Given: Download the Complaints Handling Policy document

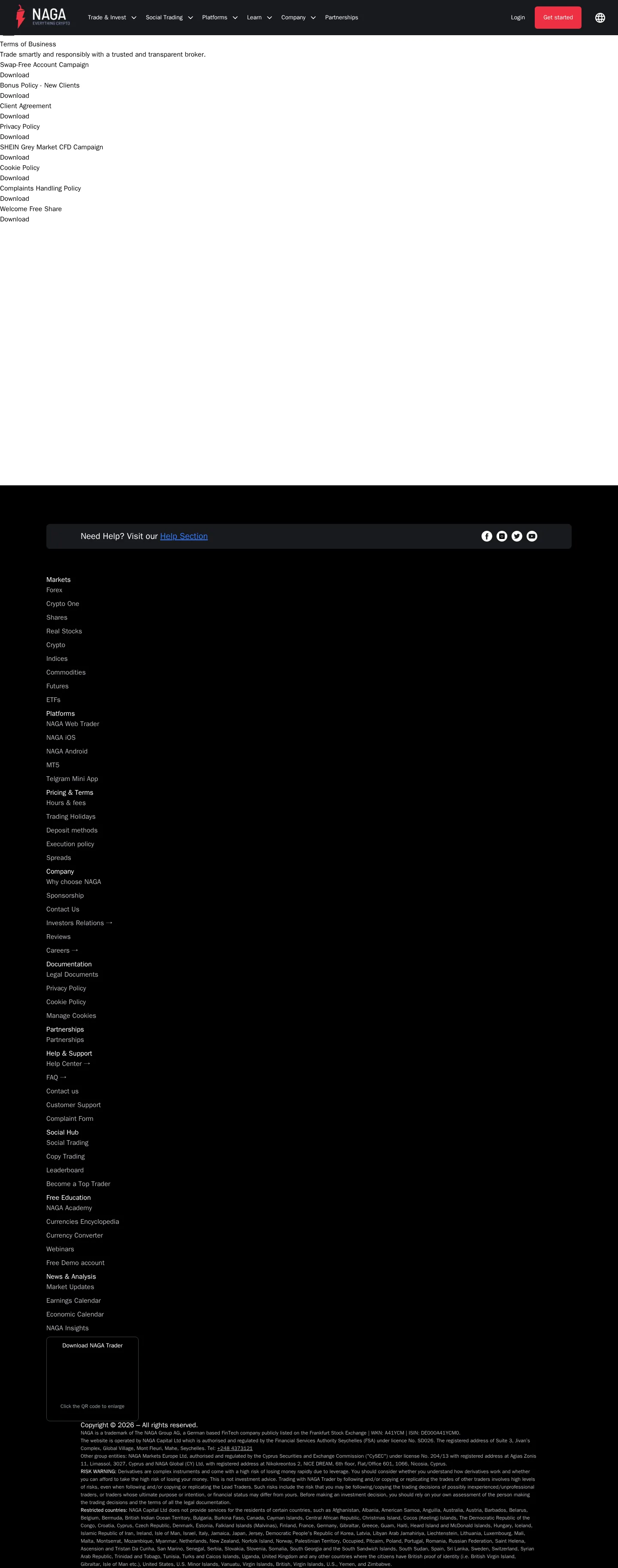Looking at the screenshot, I should click(x=15, y=199).
